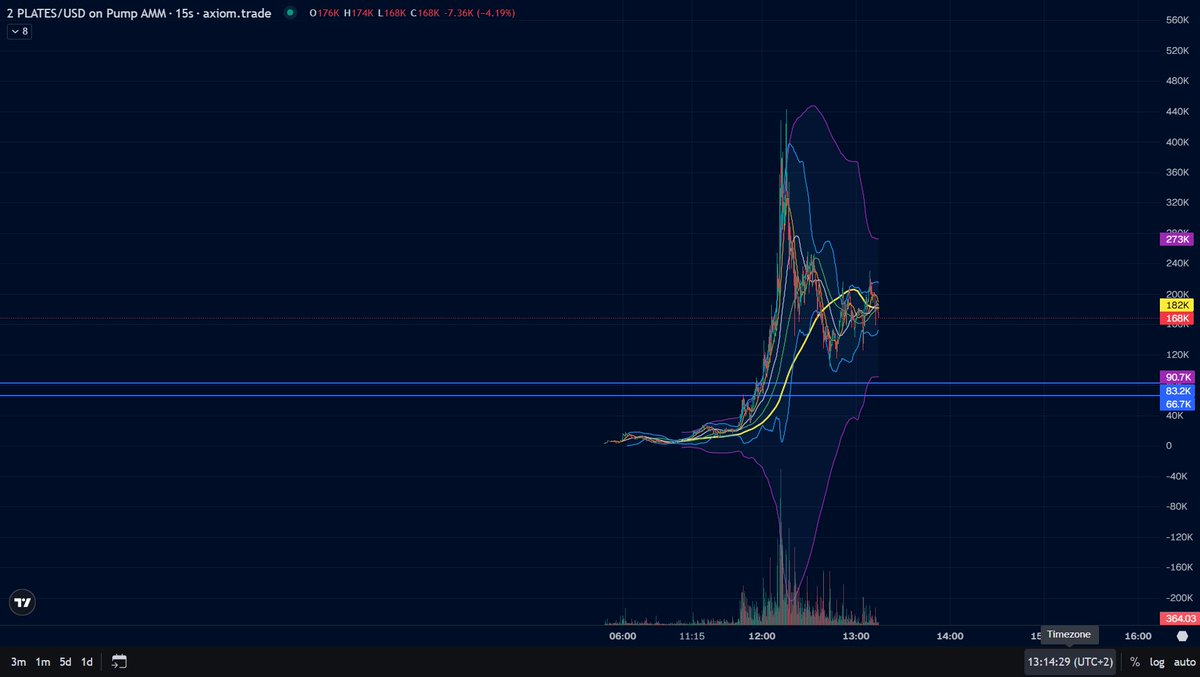Expand the collapsed 8 indicators legend
The width and height of the screenshot is (1200, 677).
tap(19, 31)
